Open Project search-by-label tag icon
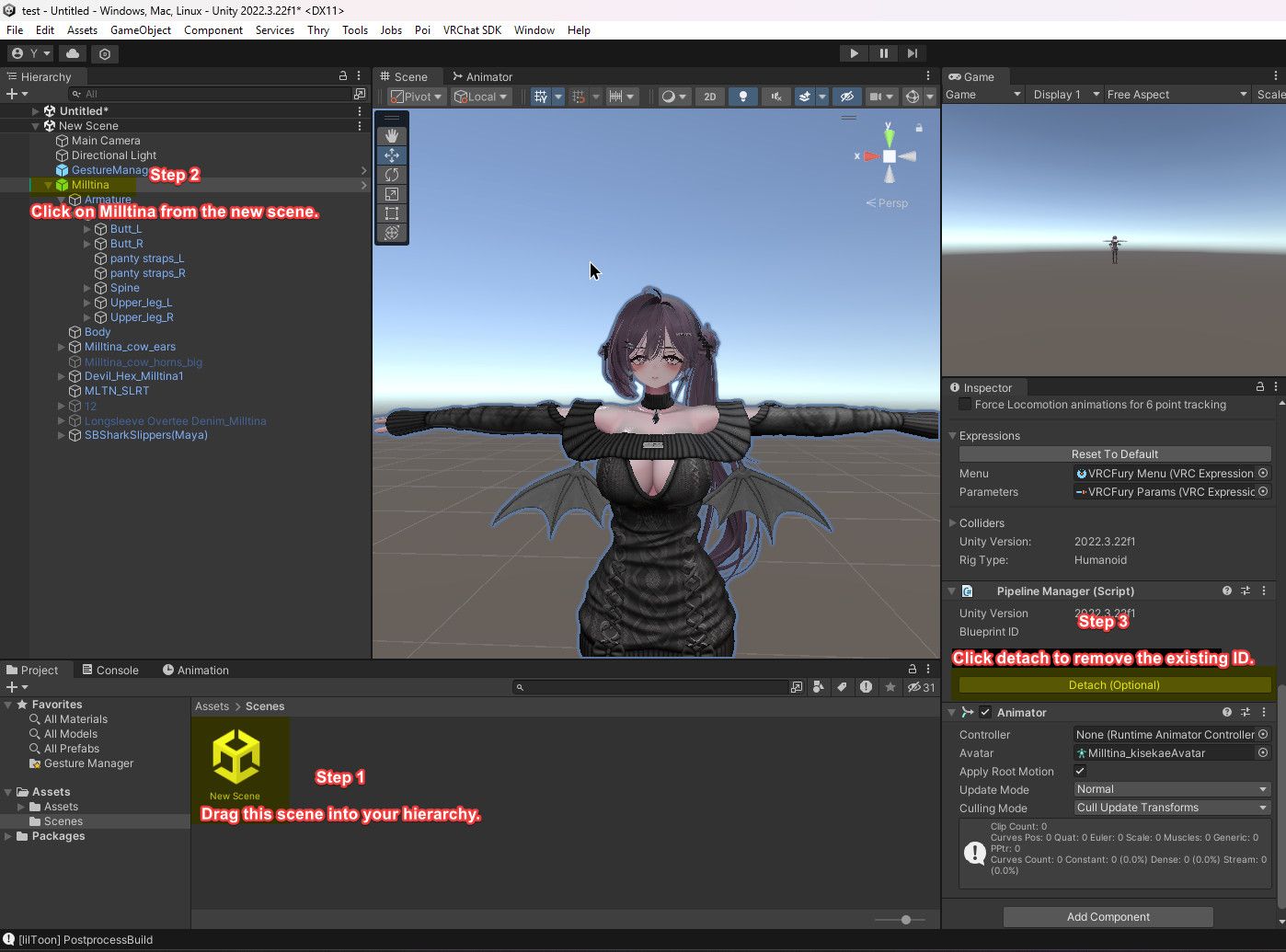Image resolution: width=1286 pixels, height=952 pixels. pos(842,687)
